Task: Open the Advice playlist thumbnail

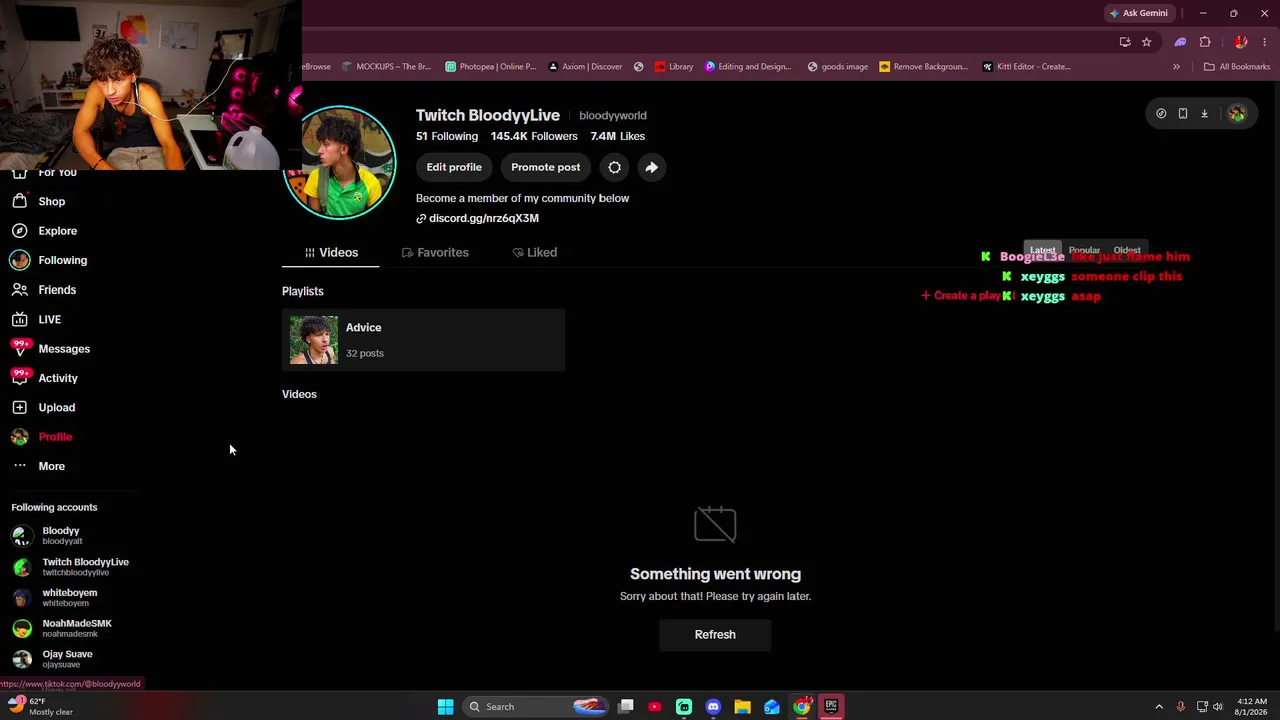Action: (314, 340)
